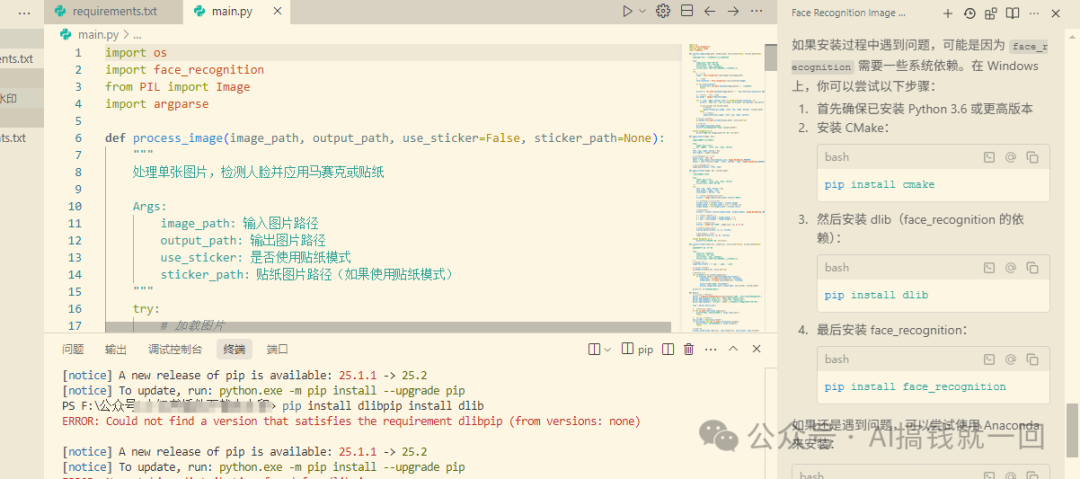Open chat panel more options ellipsis
The width and height of the screenshot is (1080, 479).
click(1034, 13)
